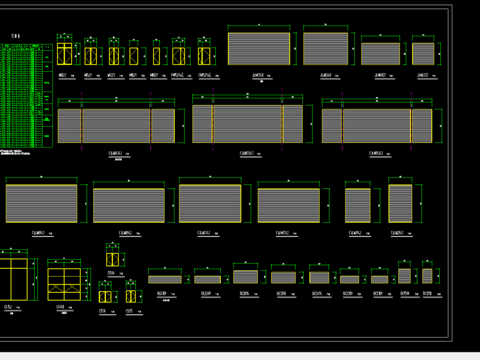
Task: Select the green door and window schedule table
Action: [26, 96]
